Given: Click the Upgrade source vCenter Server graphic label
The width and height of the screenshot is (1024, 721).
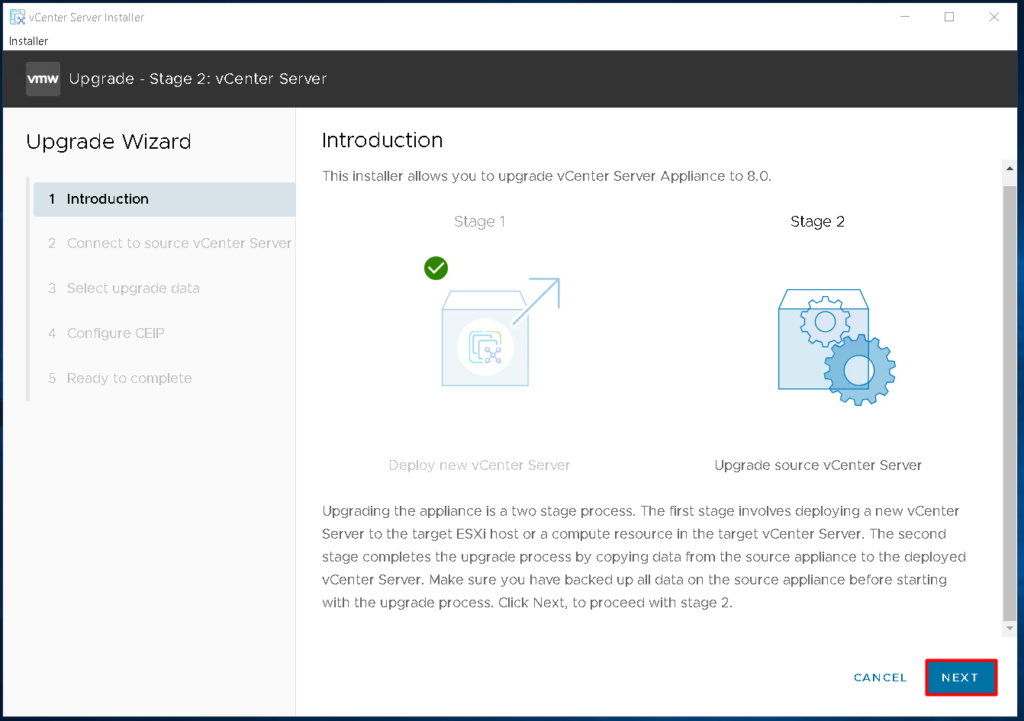Looking at the screenshot, I should tap(817, 465).
